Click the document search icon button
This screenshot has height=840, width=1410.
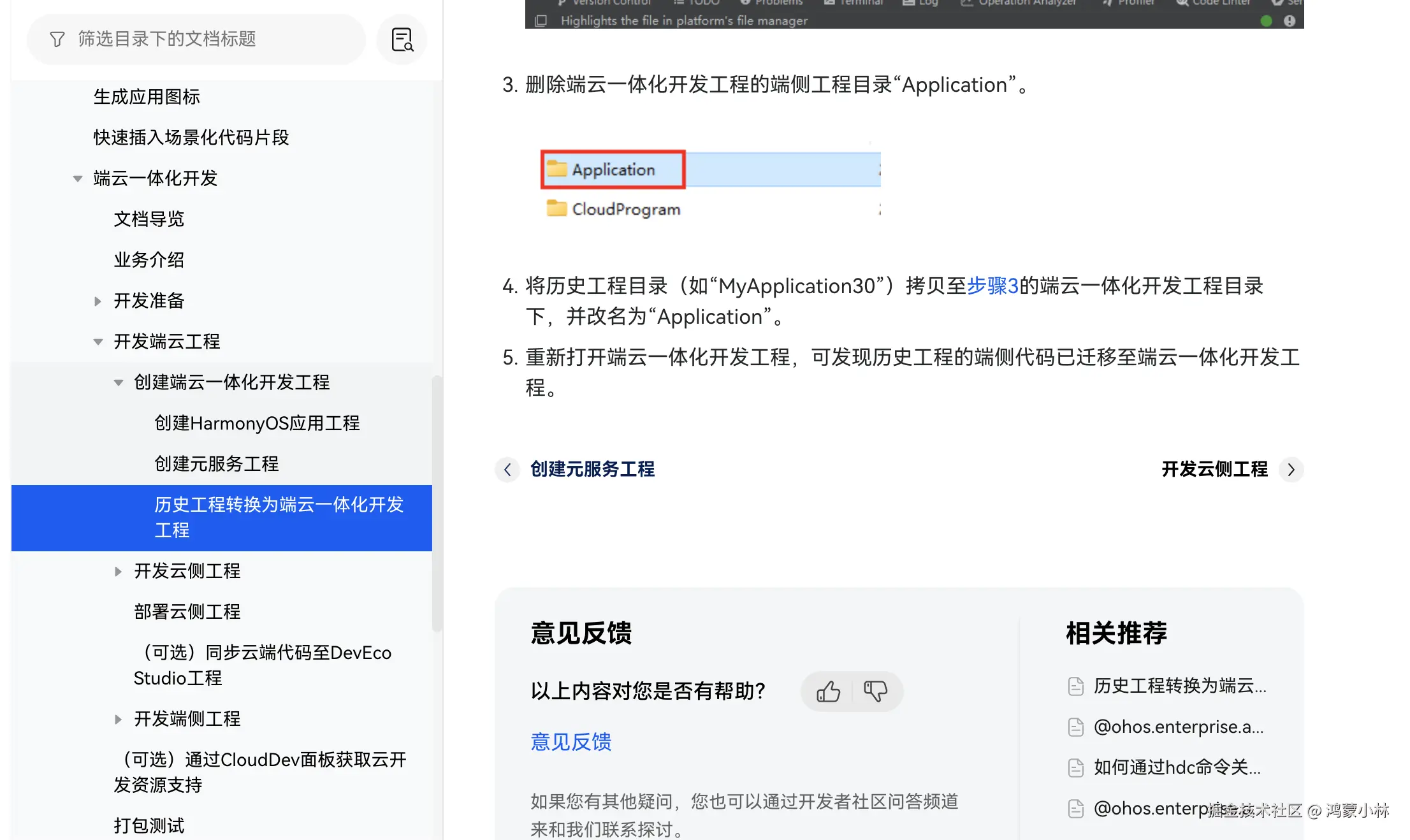coord(402,40)
